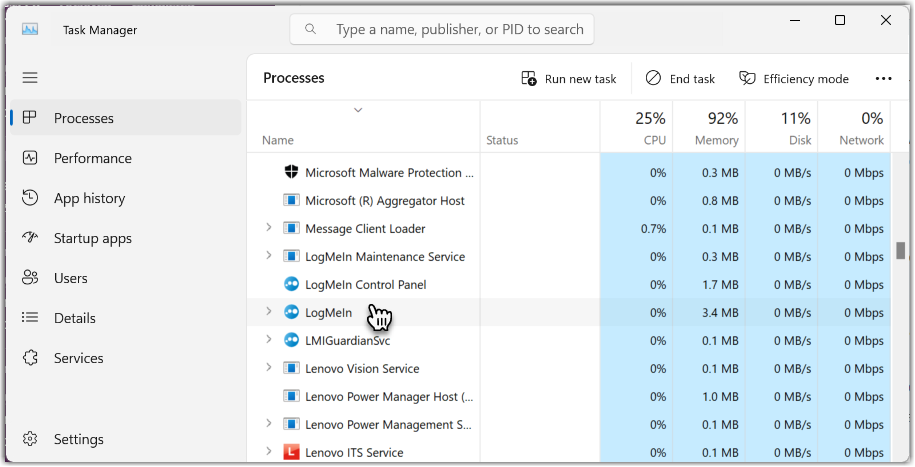This screenshot has width=915, height=467.
Task: Click the Performance sidebar icon
Action: pyautogui.click(x=30, y=158)
